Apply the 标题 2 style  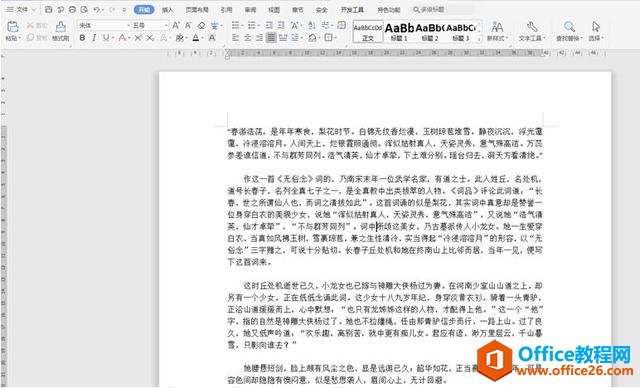[x=430, y=31]
